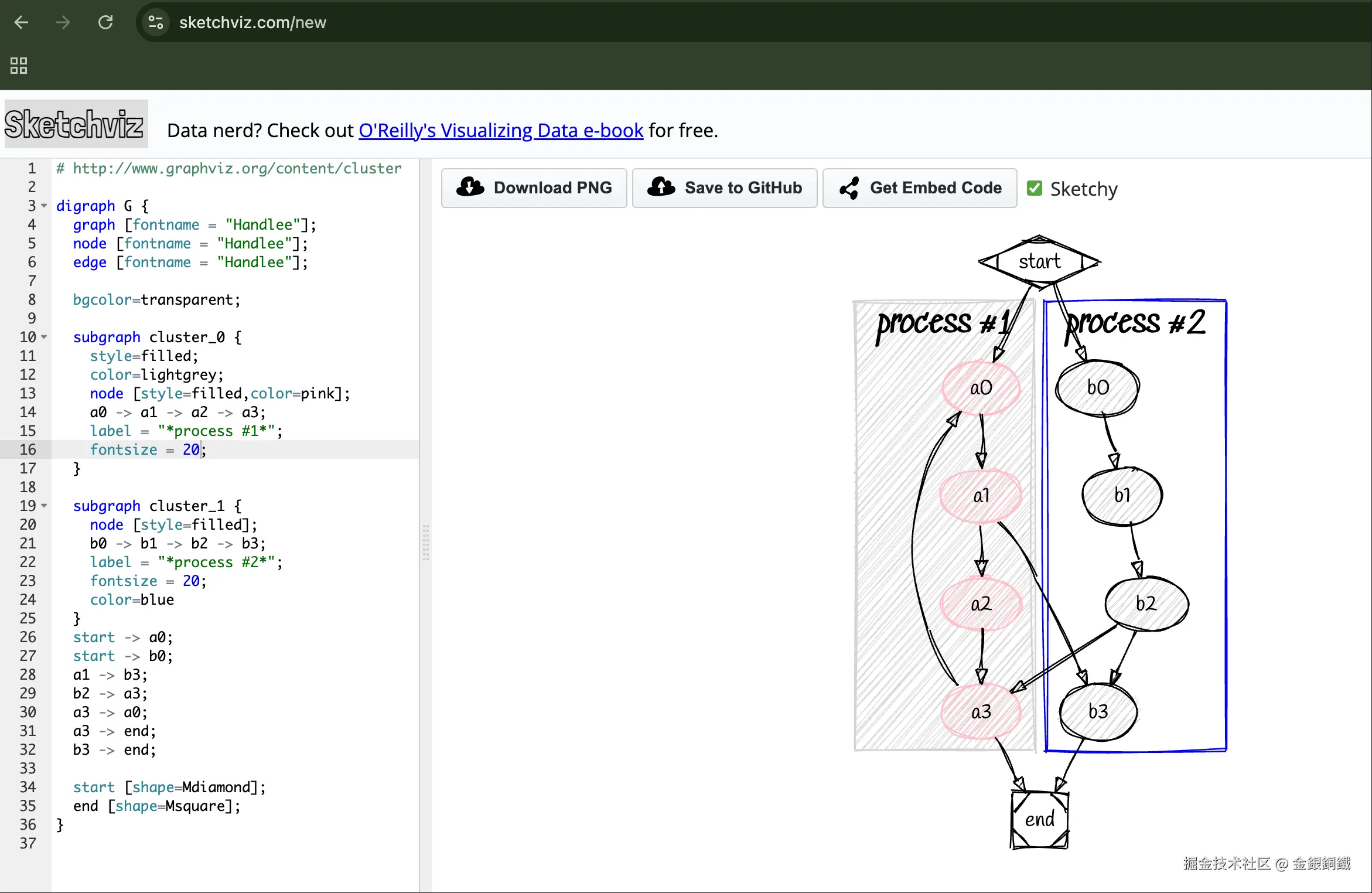Click the a3 node in process #1
1372x893 pixels.
click(981, 711)
